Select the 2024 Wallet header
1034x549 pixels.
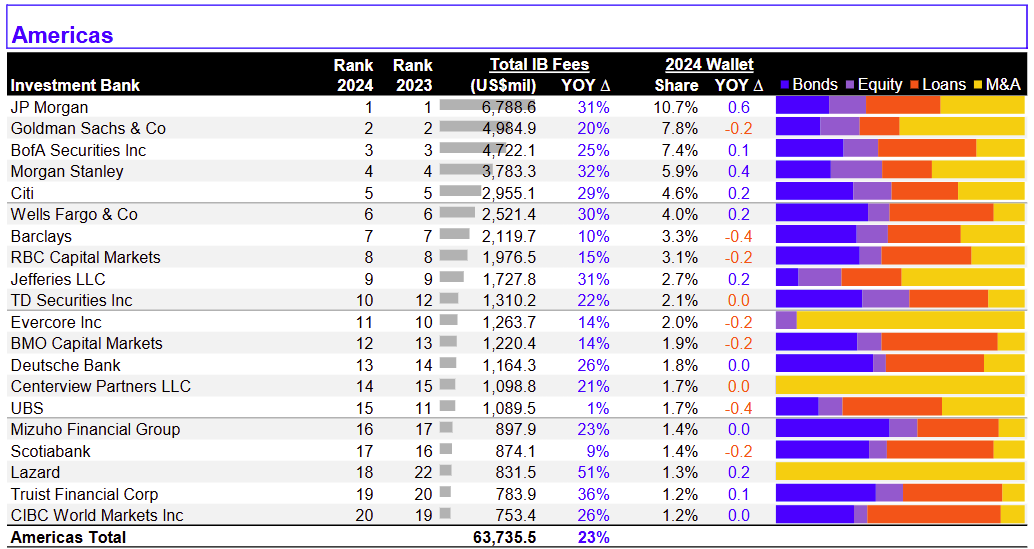point(709,65)
